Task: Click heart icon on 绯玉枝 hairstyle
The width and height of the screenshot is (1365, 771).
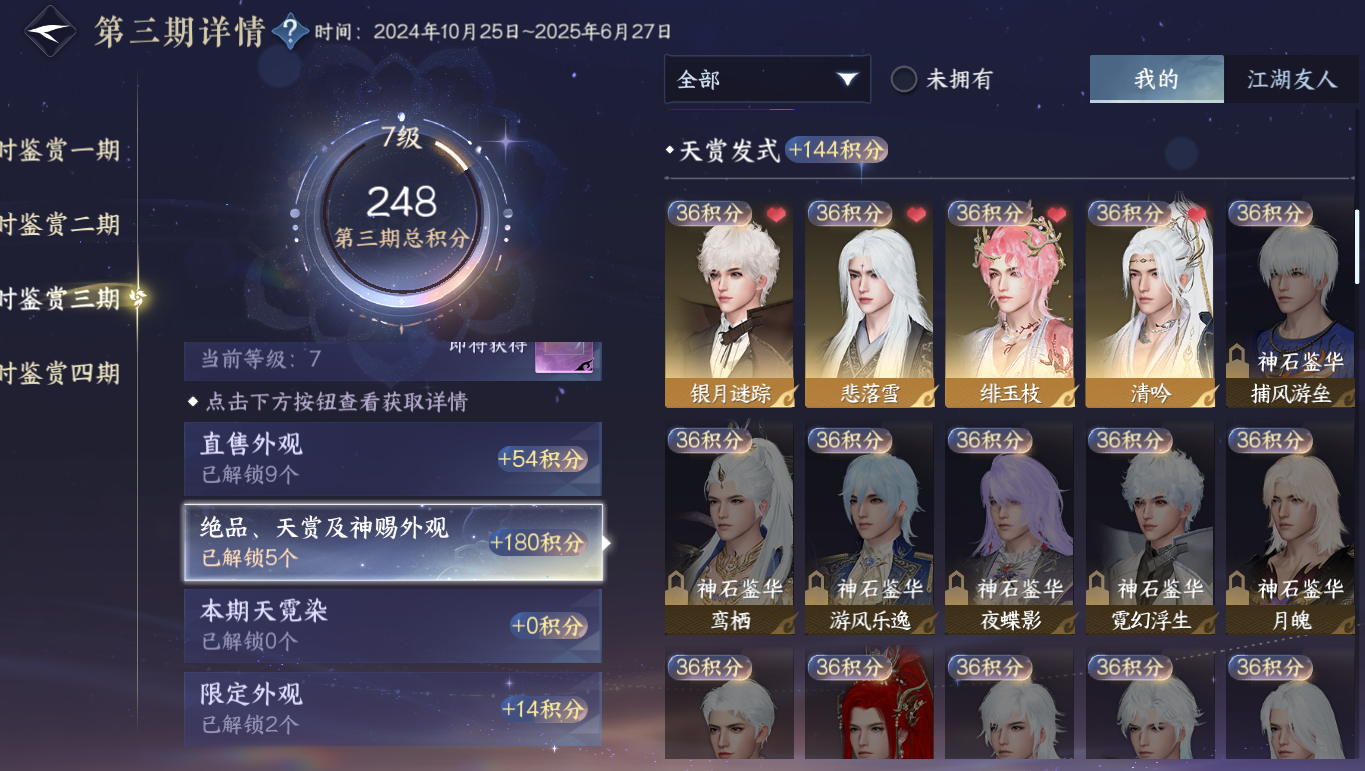Action: tap(1056, 214)
